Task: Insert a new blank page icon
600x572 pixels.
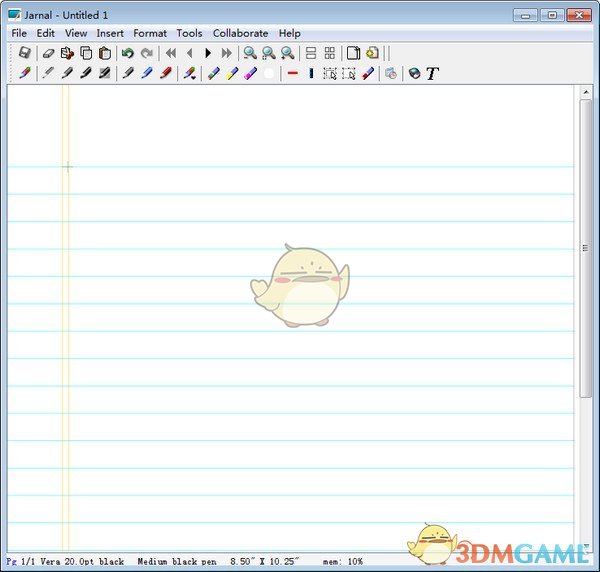Action: 353,53
